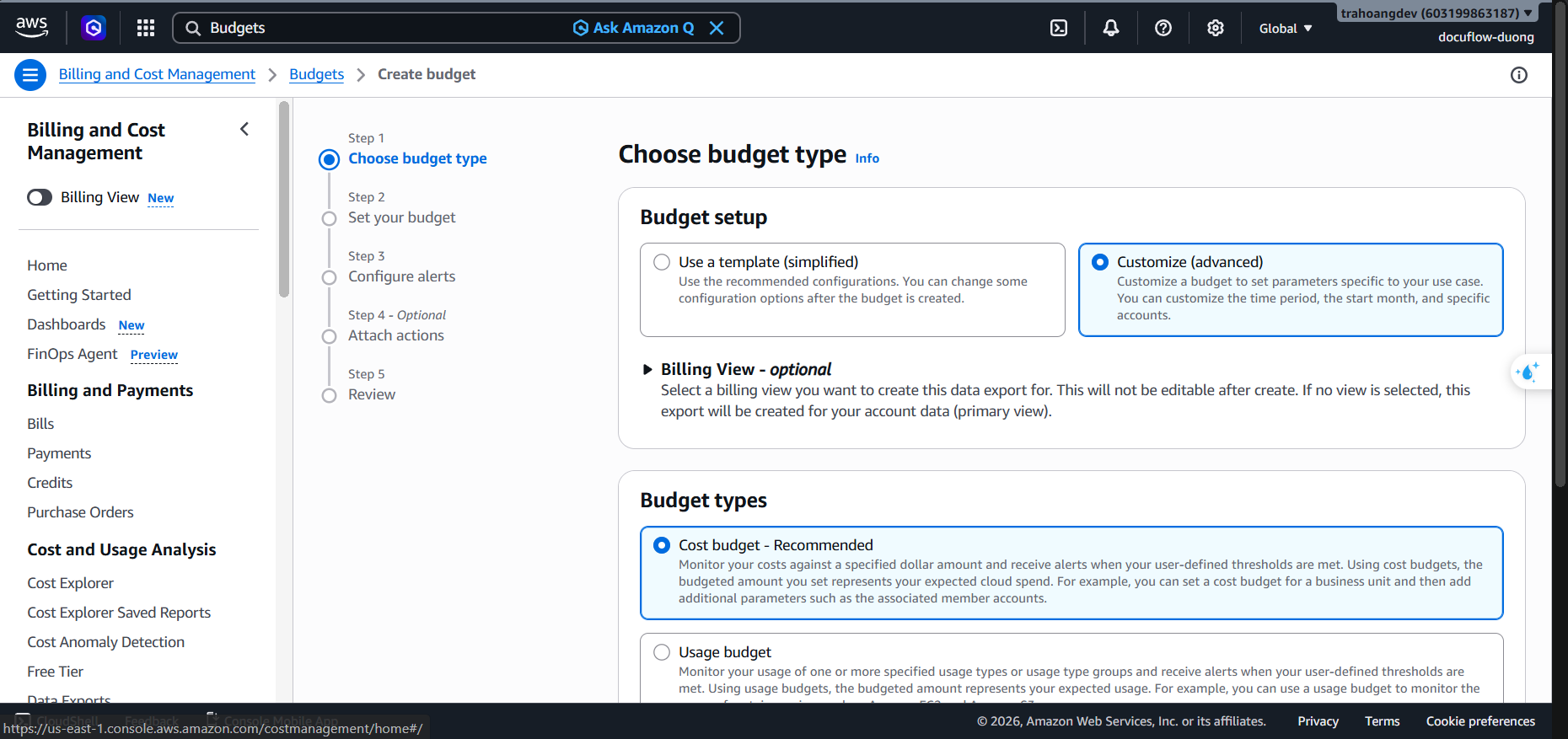Open Cost Explorer in the sidebar

point(70,583)
